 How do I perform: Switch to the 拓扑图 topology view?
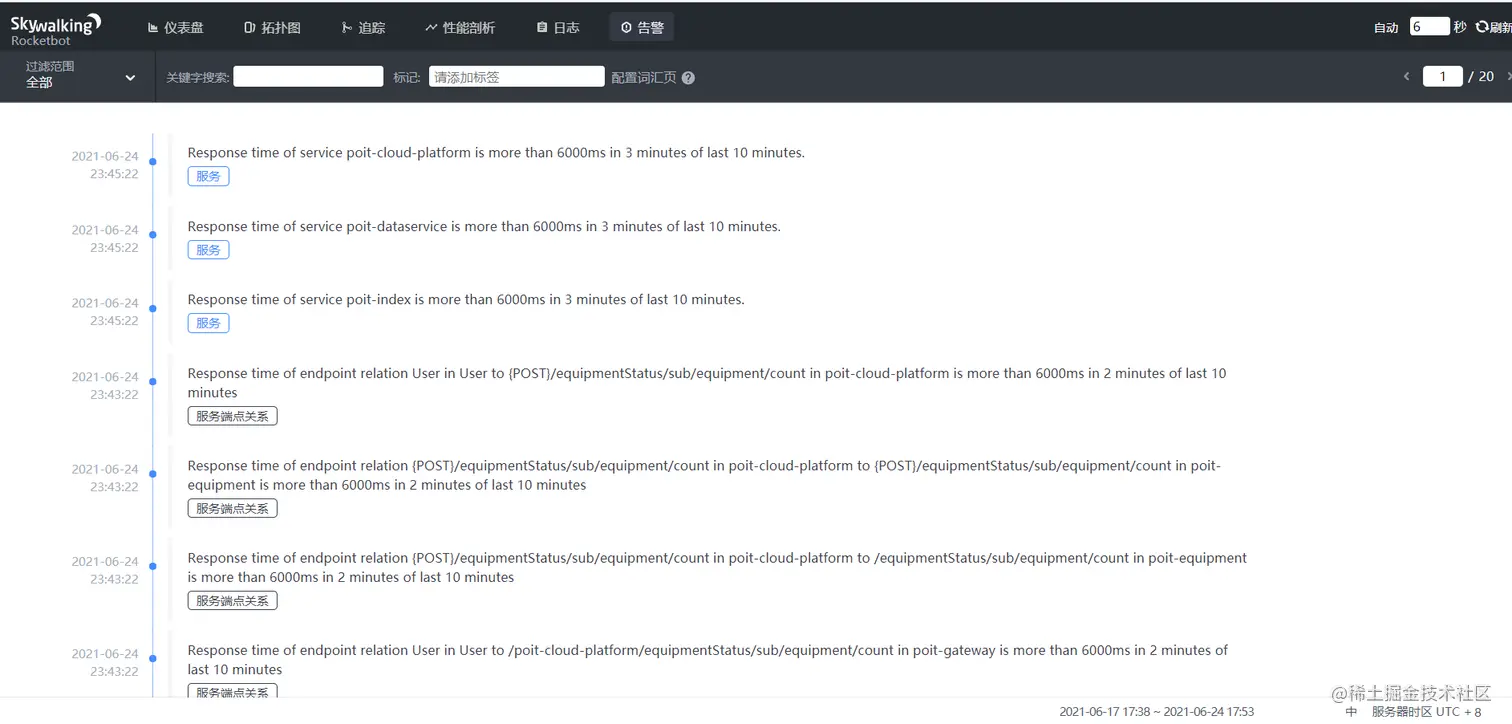click(272, 27)
